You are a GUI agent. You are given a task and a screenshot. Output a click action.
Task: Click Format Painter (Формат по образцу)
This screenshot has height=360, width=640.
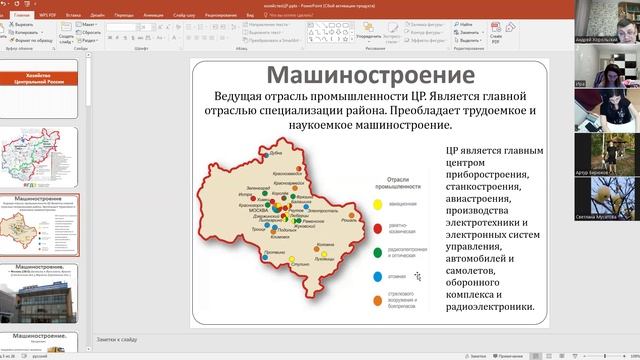pos(30,40)
